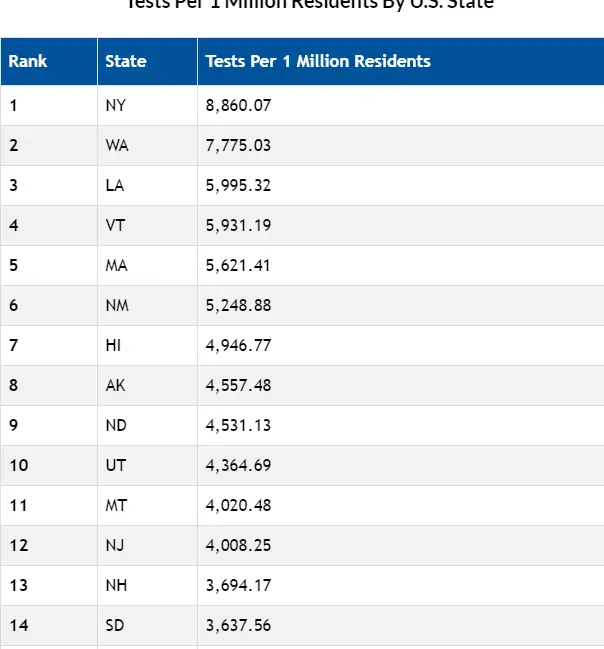Click the MA state cell
Viewport: 604px width, 649px height.
[x=117, y=265]
